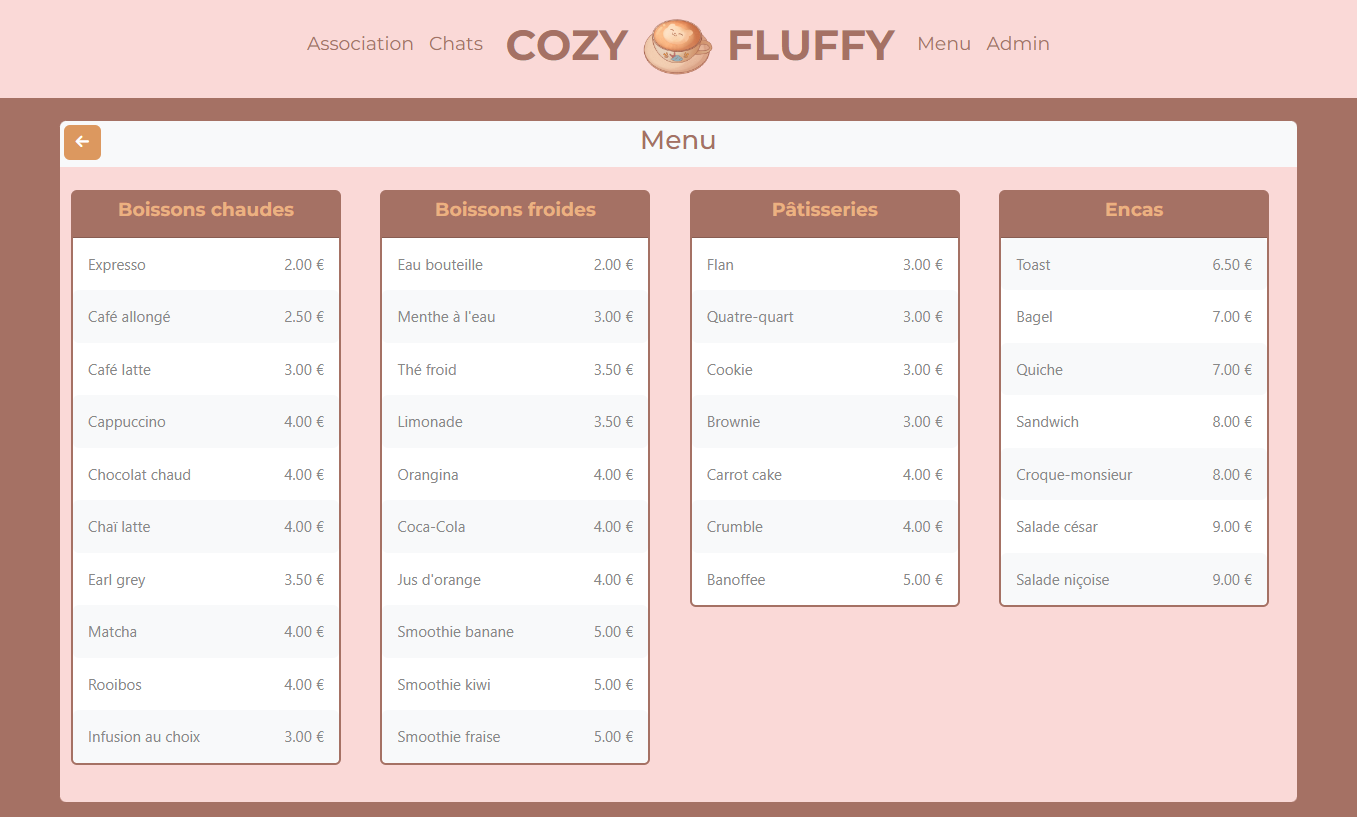1357x817 pixels.
Task: Click the Salade niçoise item
Action: (1134, 580)
